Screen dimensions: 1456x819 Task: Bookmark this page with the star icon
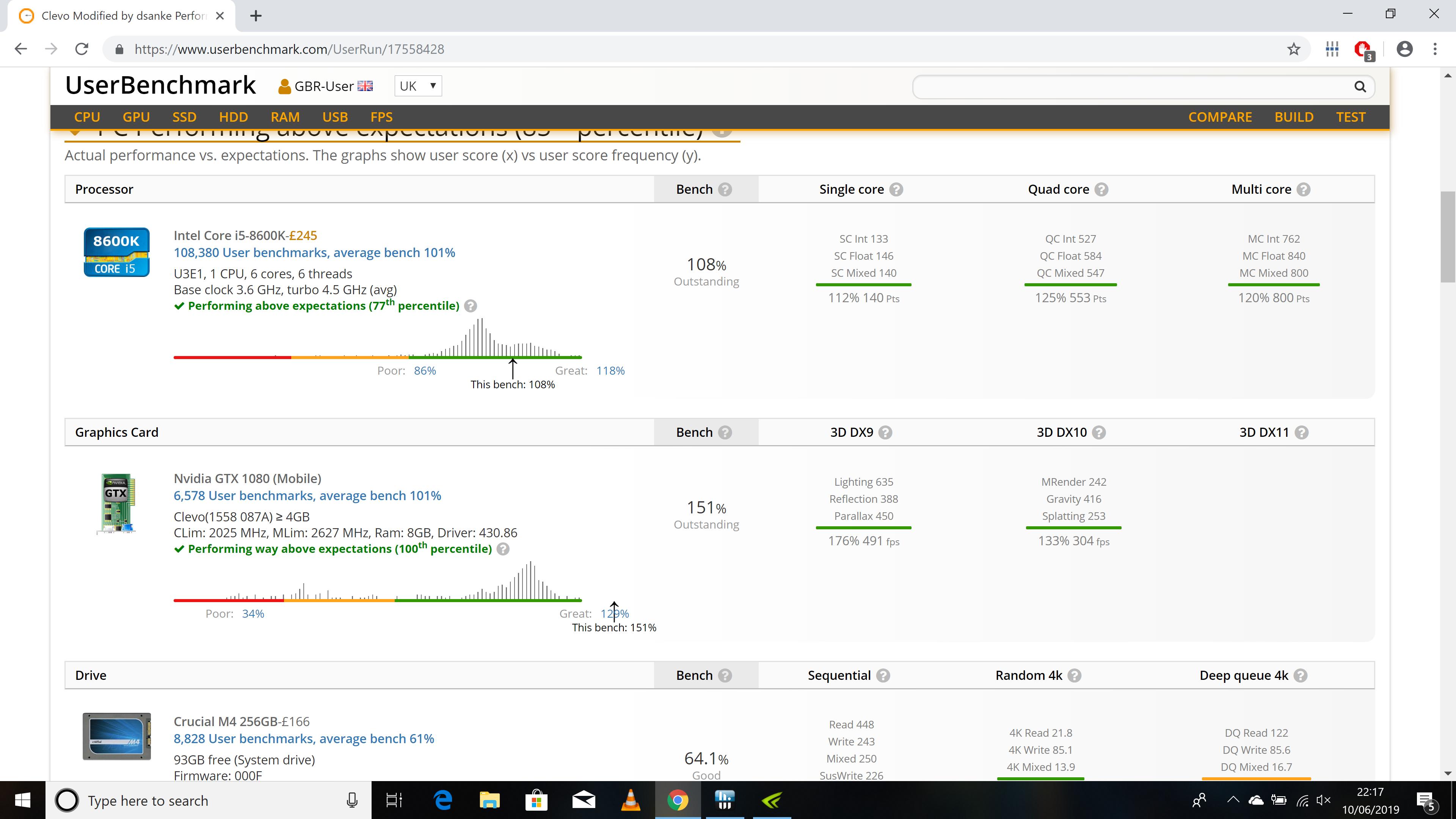pos(1293,49)
